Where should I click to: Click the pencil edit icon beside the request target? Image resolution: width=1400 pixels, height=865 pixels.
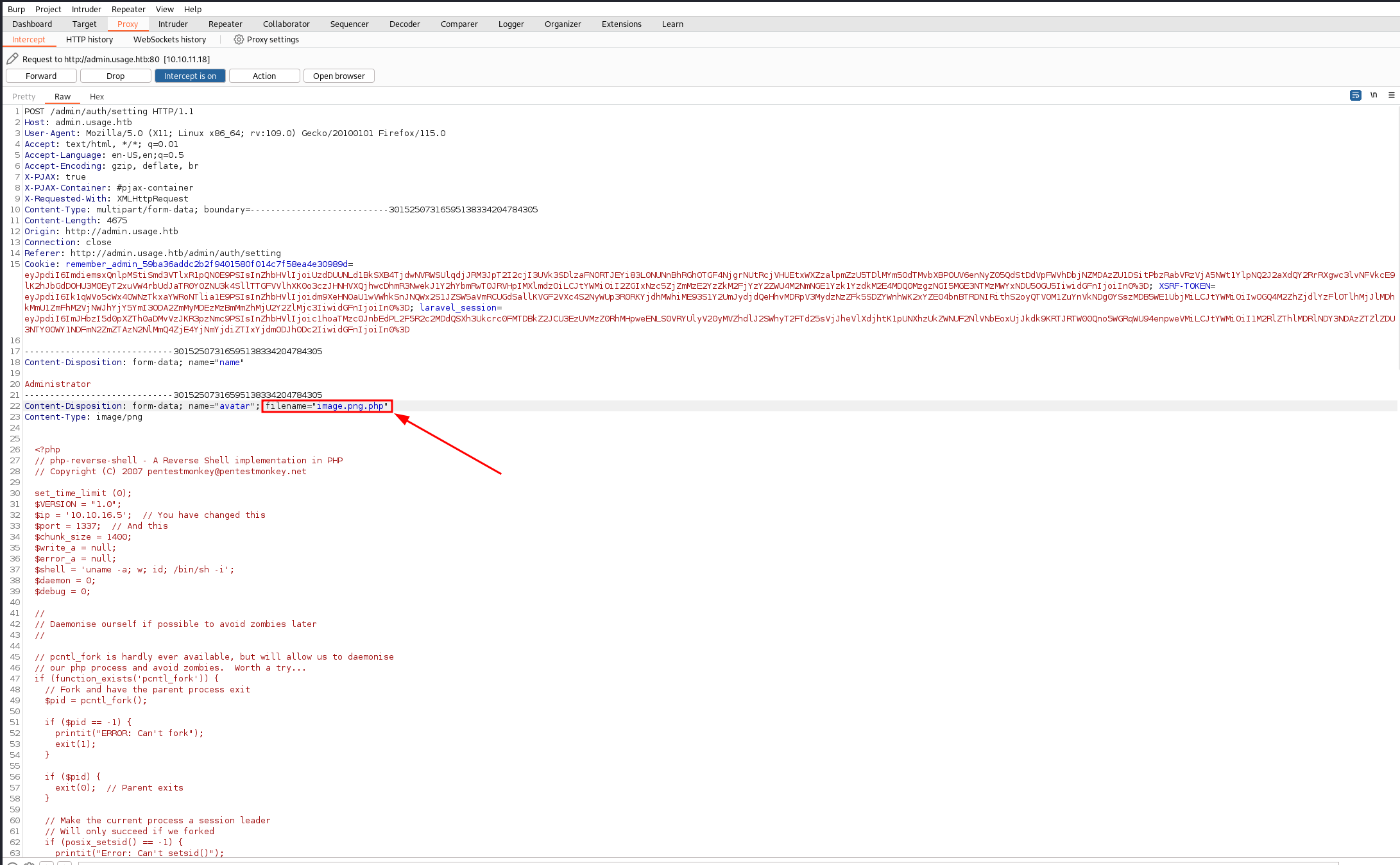pos(12,58)
